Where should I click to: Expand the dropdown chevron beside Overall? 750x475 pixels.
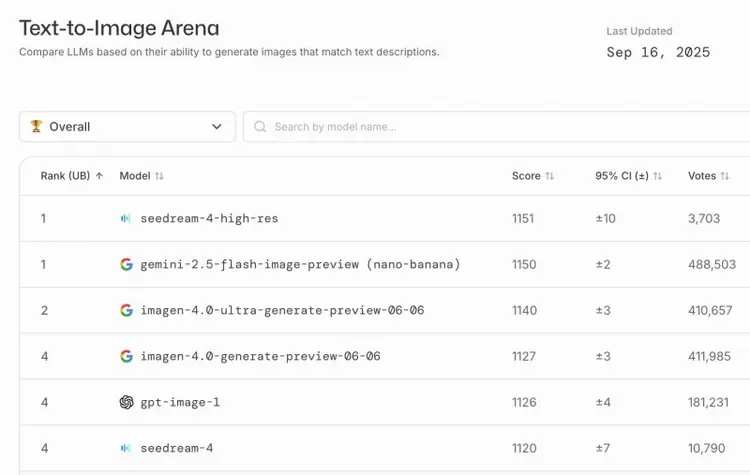pyautogui.click(x=217, y=127)
